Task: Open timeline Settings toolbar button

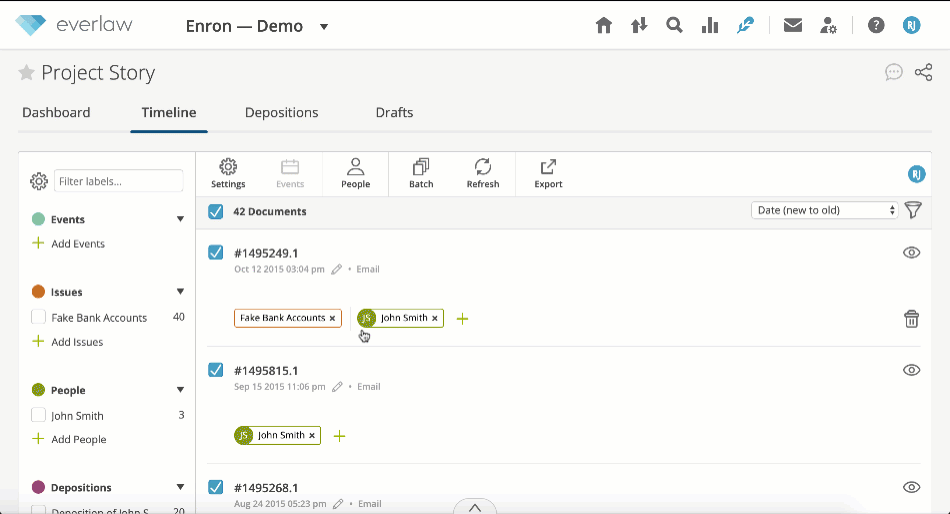Action: 228,174
